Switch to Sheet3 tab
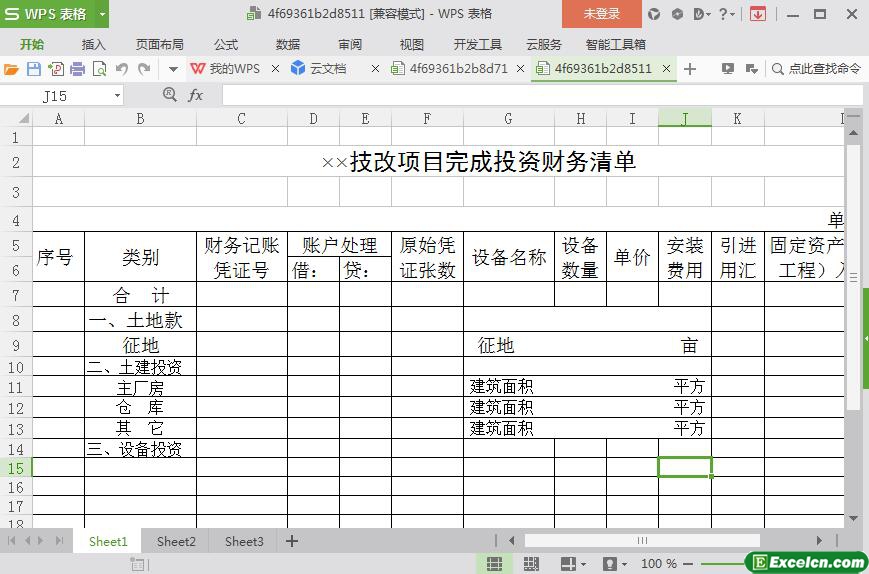 click(244, 541)
